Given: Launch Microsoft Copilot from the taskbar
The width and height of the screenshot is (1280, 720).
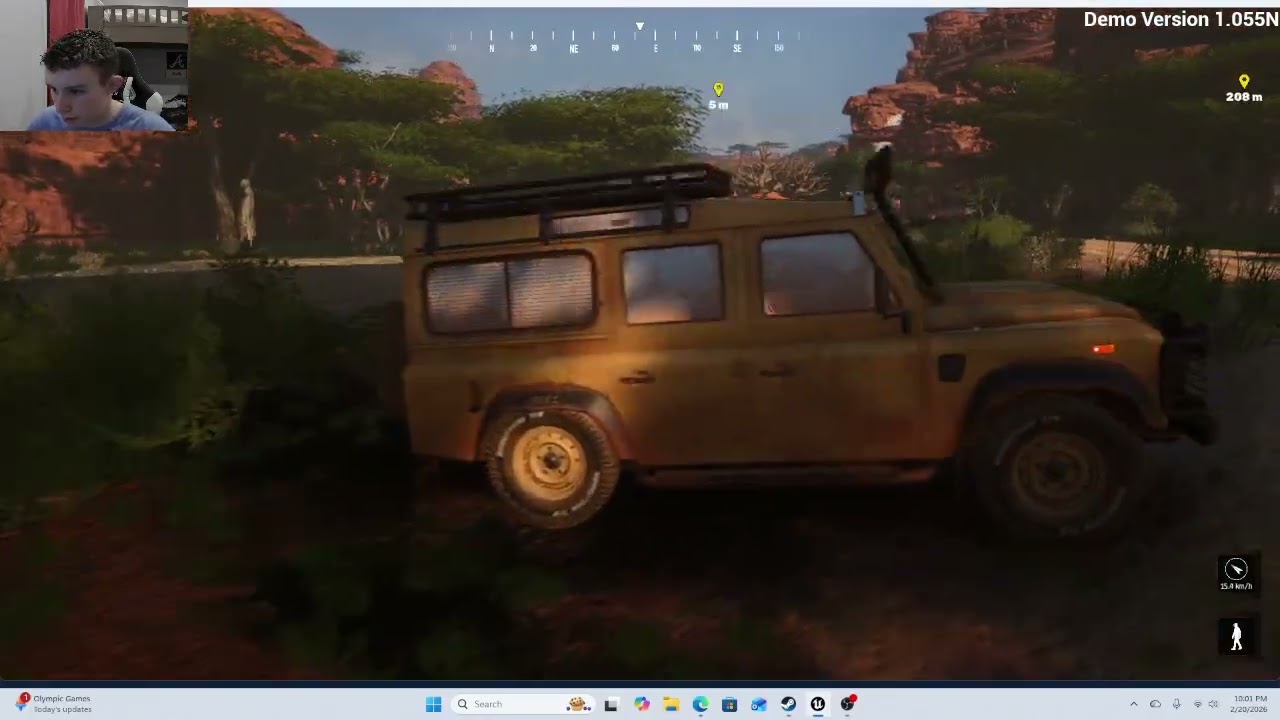Looking at the screenshot, I should [x=642, y=704].
